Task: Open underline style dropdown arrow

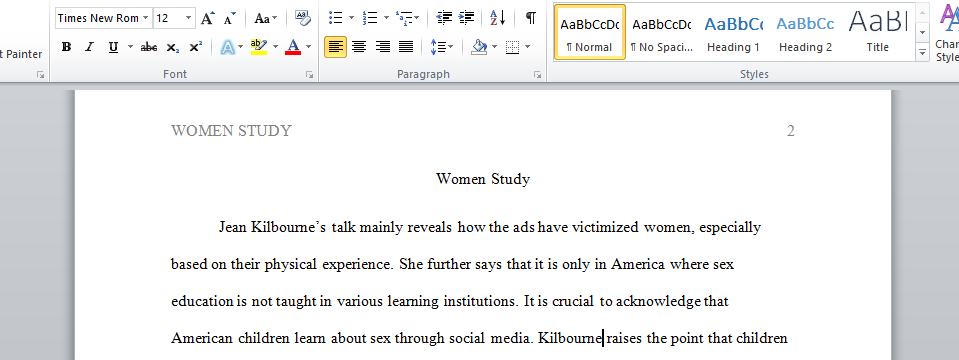Action: click(130, 47)
